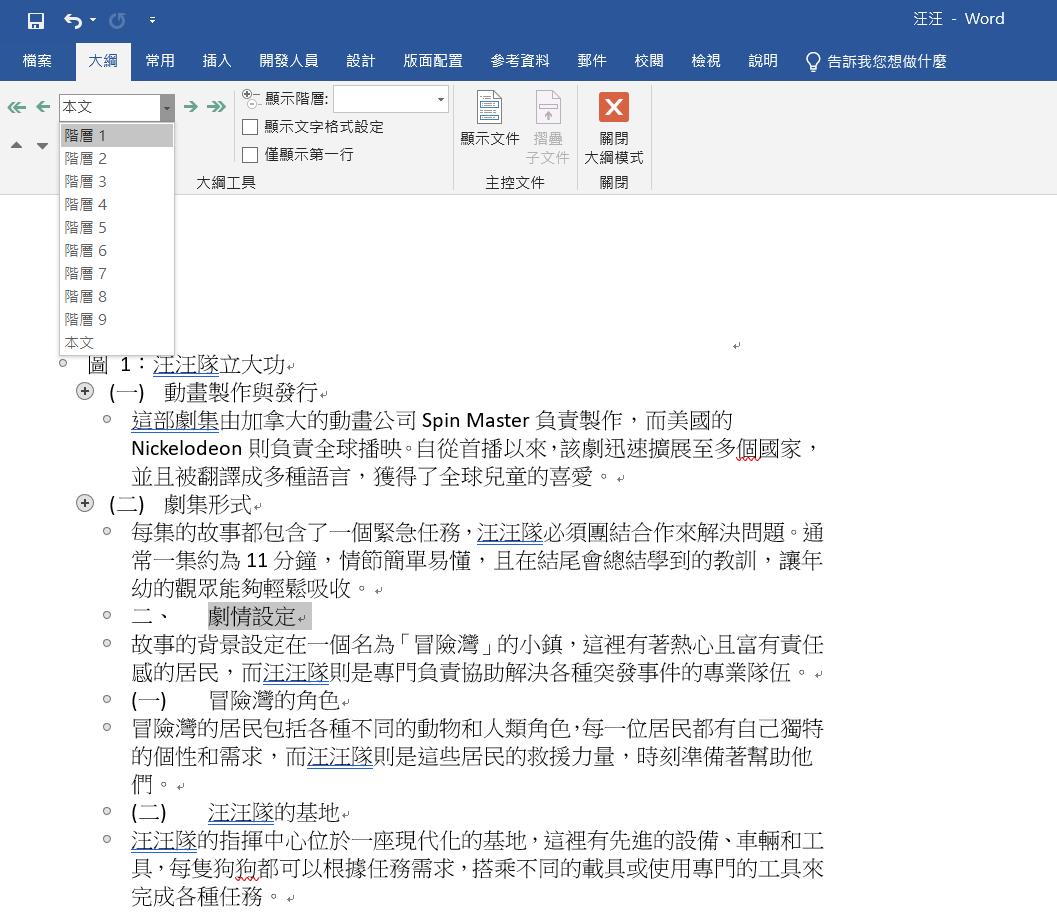
Task: Click the heading text 劇集形式
Action: pyautogui.click(x=208, y=504)
